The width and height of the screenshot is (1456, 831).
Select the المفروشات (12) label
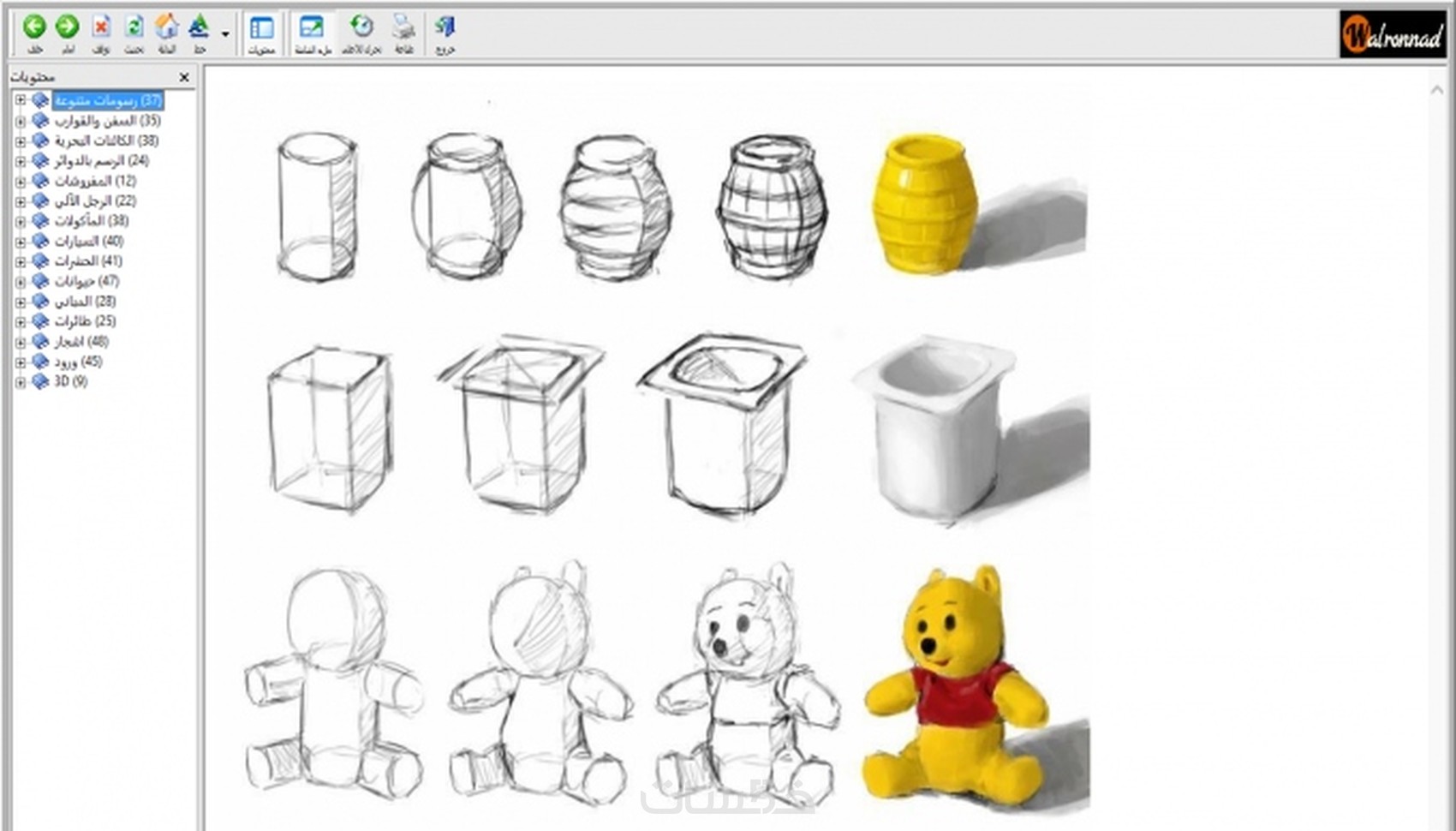95,181
